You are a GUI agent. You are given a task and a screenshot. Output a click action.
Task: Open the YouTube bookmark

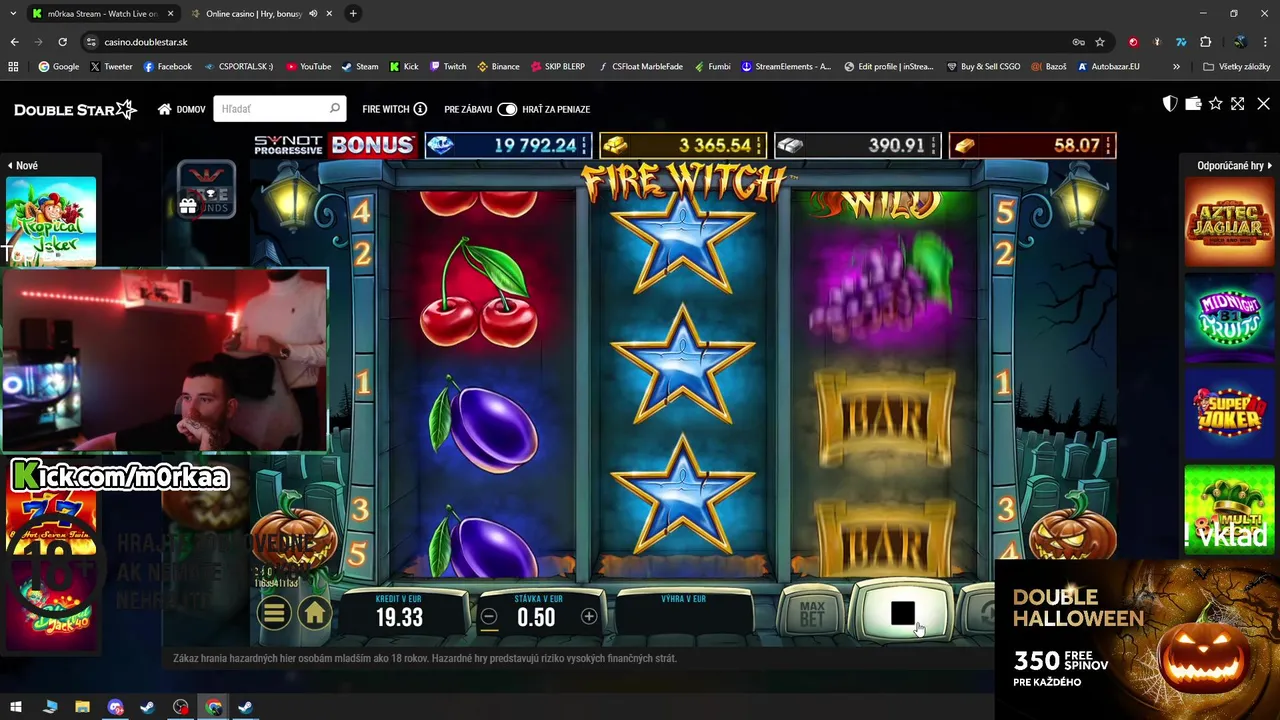[x=308, y=67]
